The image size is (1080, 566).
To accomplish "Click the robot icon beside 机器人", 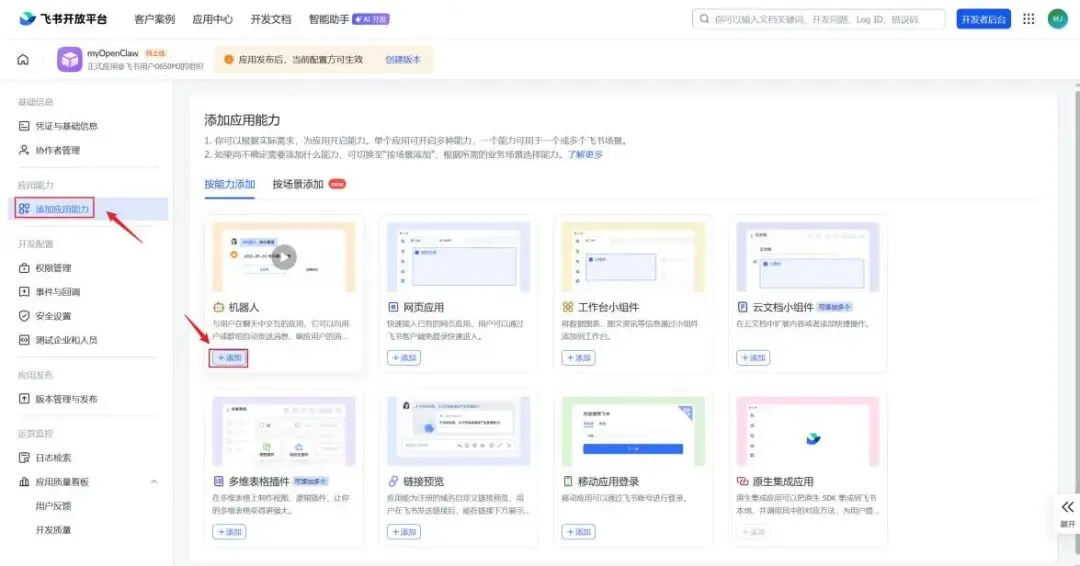I will pos(218,307).
